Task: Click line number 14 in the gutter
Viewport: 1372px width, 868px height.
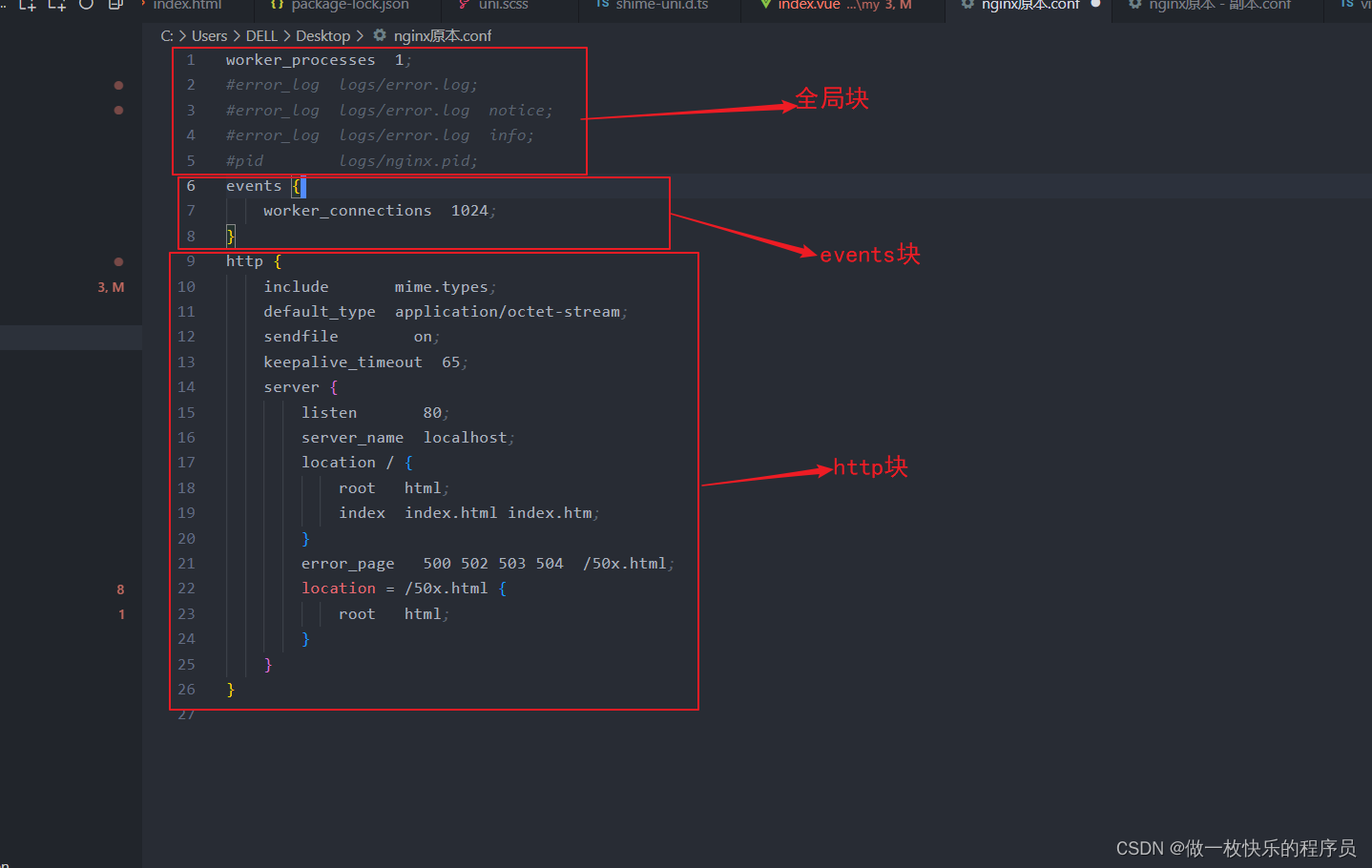Action: pos(186,387)
